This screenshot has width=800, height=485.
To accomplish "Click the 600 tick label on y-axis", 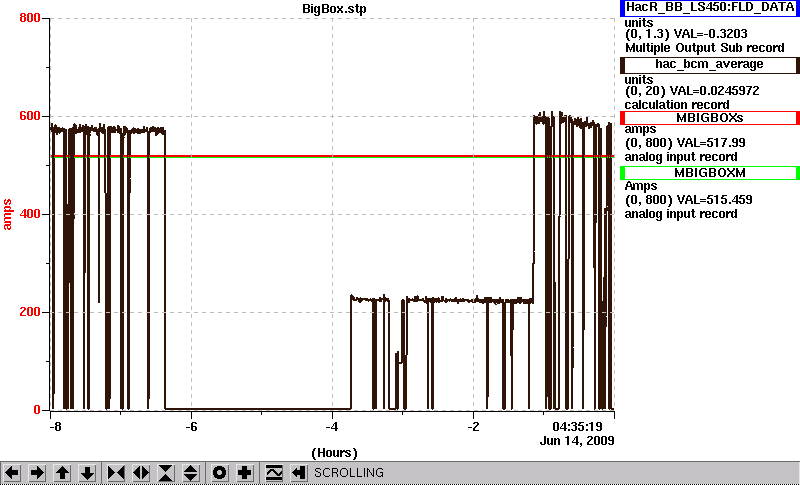I will tap(30, 116).
